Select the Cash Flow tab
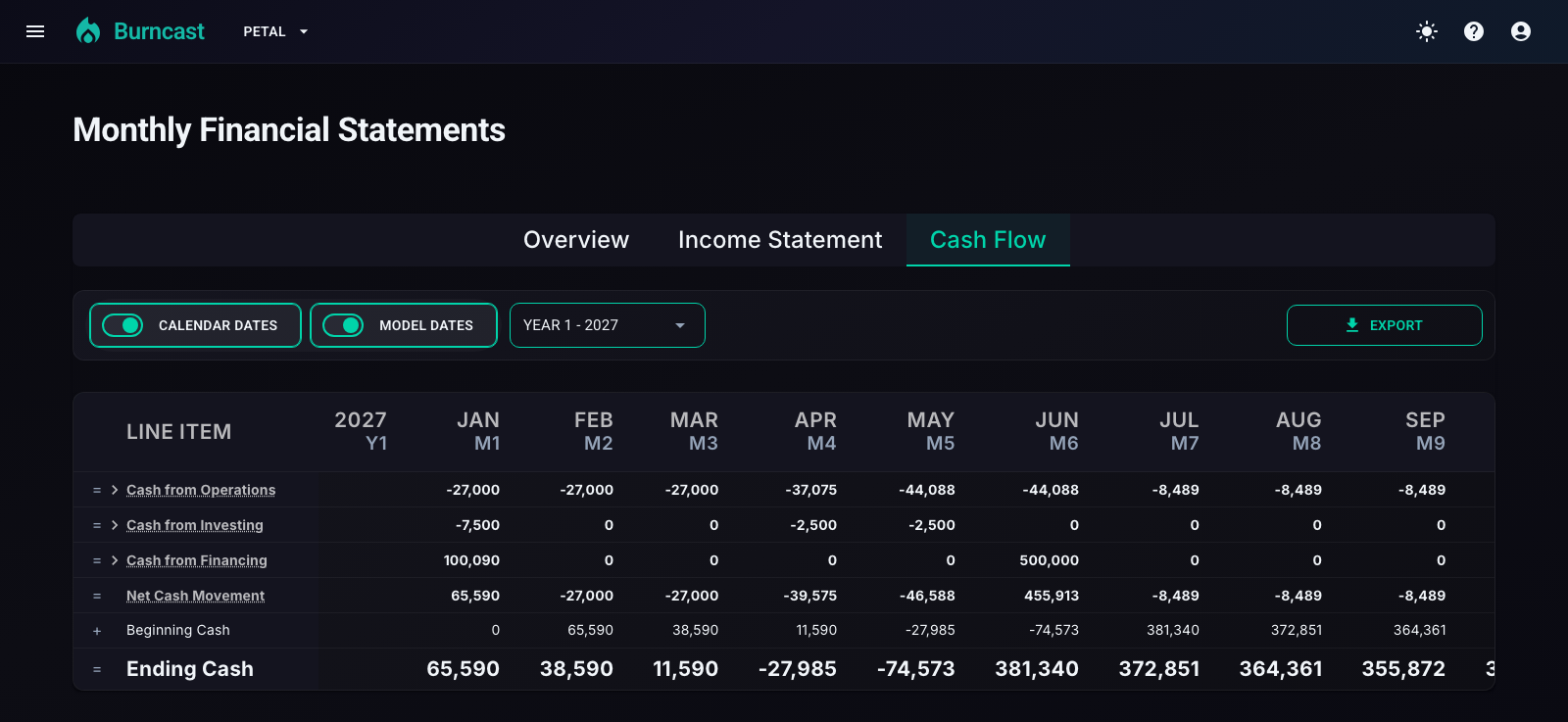Image resolution: width=1568 pixels, height=722 pixels. [988, 240]
